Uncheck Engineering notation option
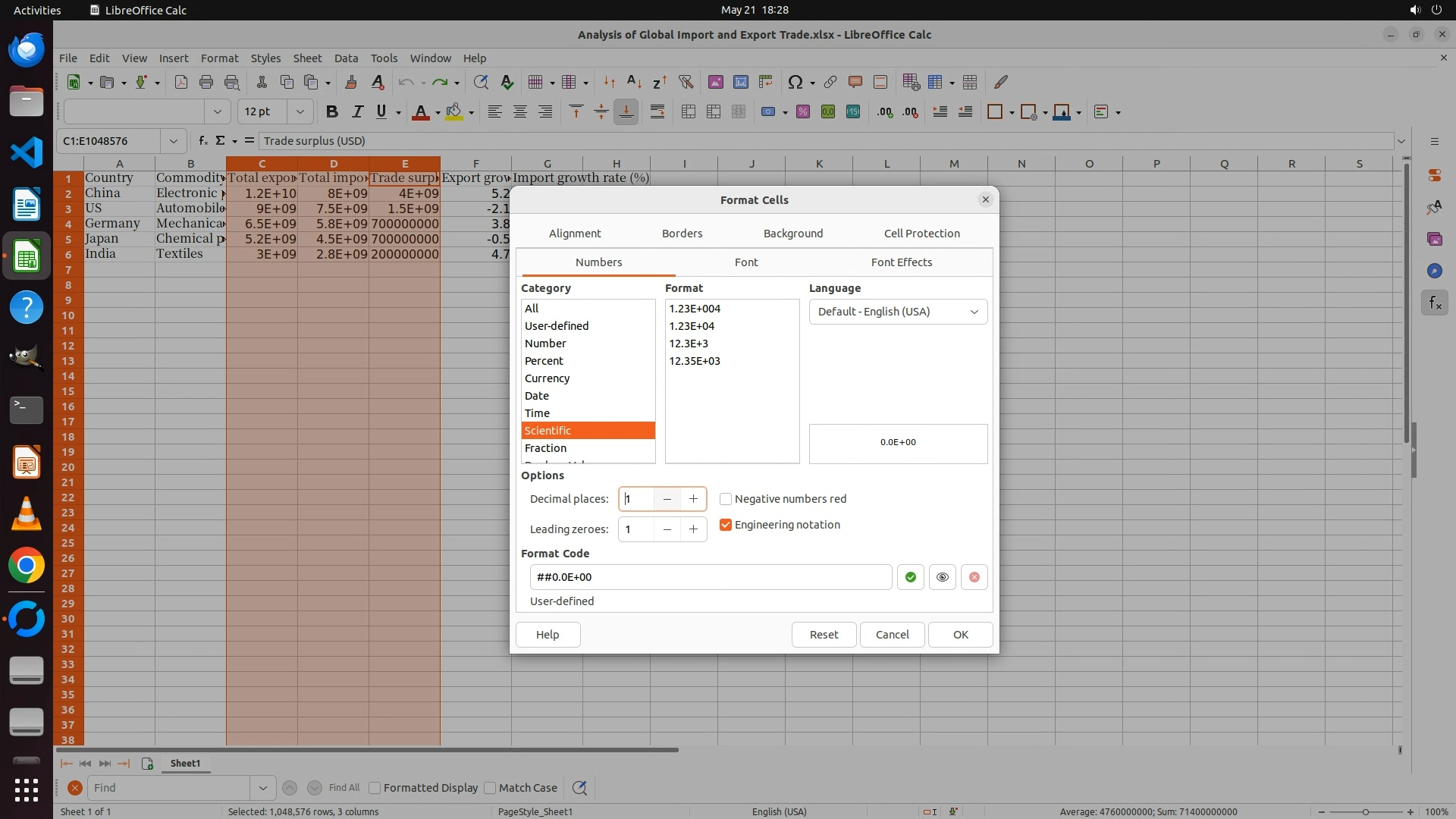This screenshot has width=1456, height=819. (726, 525)
